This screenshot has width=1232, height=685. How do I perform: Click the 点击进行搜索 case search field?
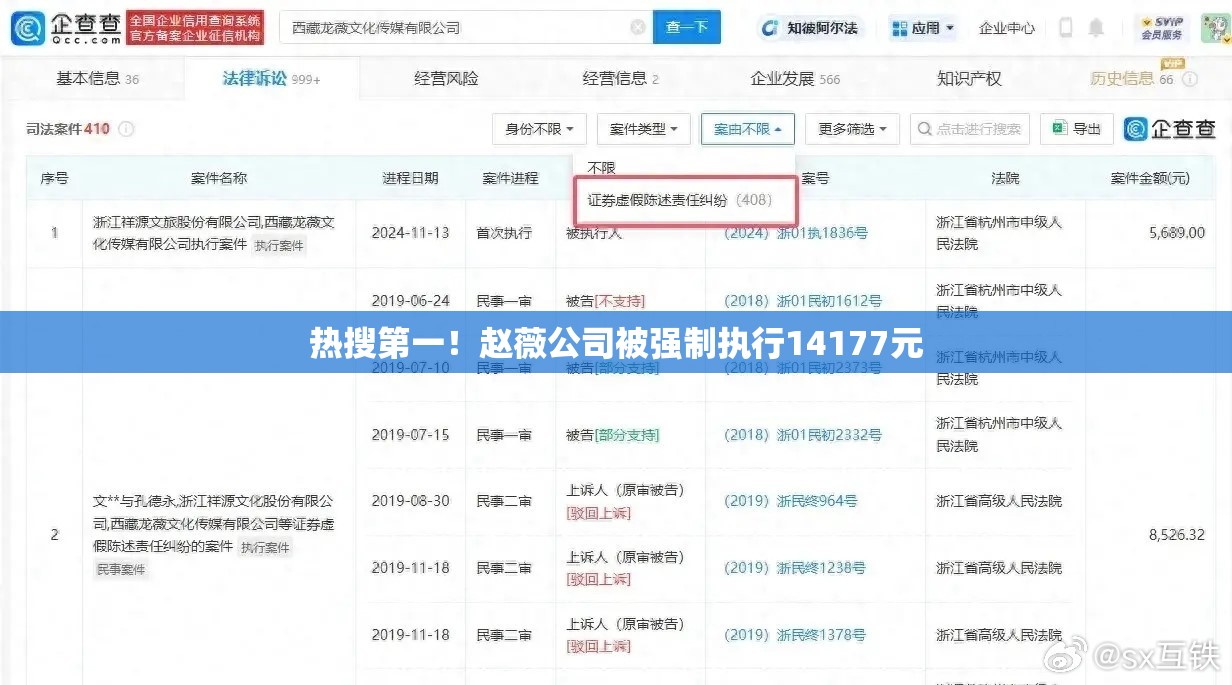click(x=970, y=129)
